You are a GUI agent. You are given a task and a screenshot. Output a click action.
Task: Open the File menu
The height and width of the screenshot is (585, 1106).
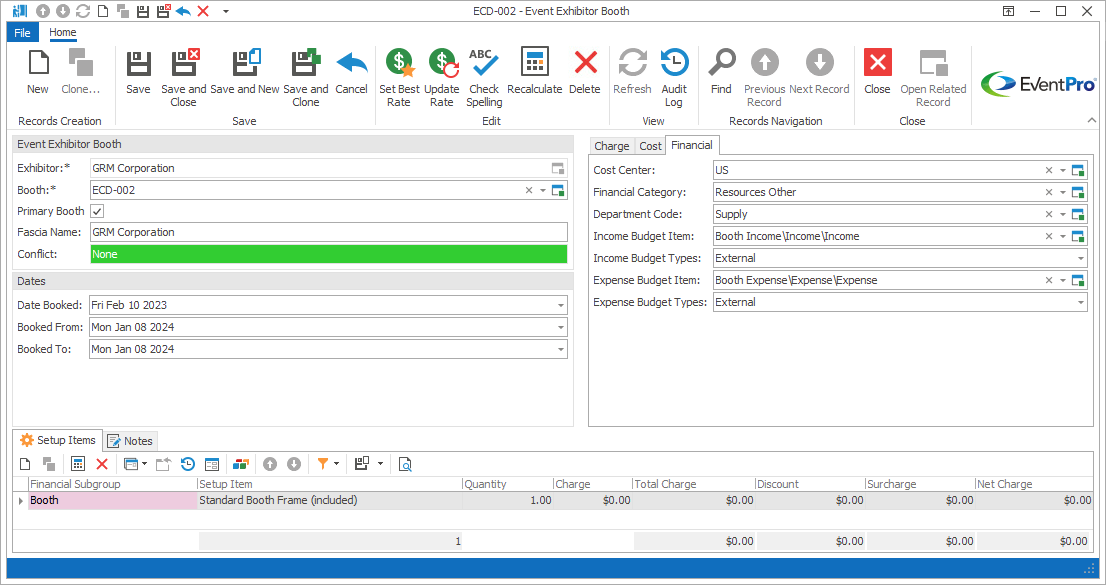tap(23, 32)
